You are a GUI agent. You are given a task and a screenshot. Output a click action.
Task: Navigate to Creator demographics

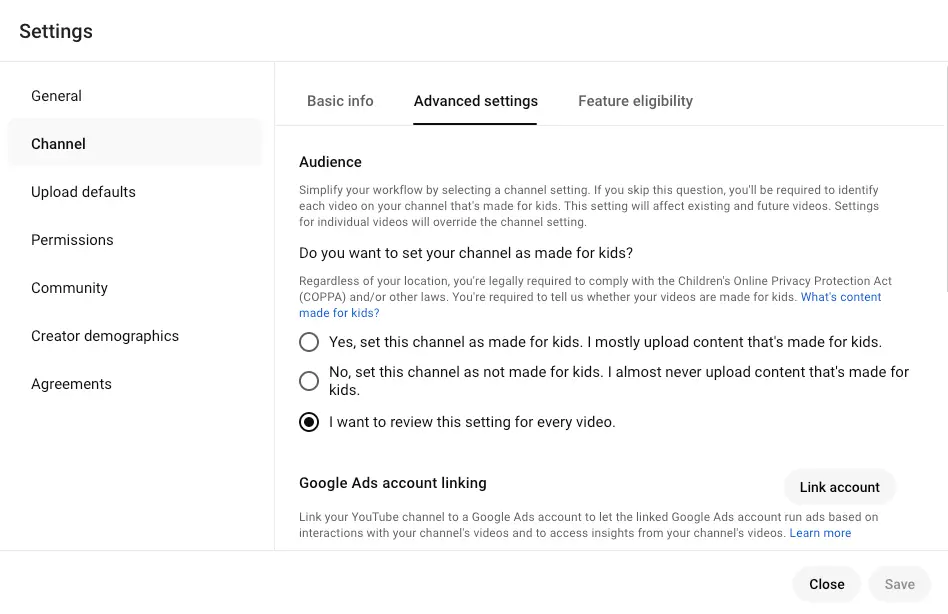tap(105, 336)
